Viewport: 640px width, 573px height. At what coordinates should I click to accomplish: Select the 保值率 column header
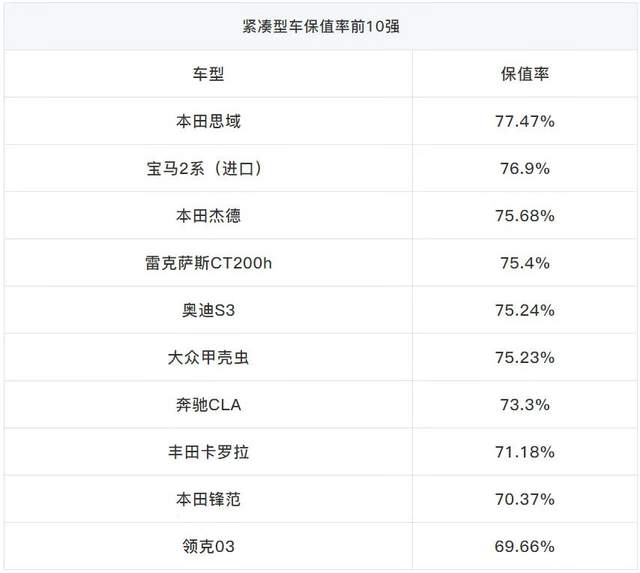[x=525, y=74]
